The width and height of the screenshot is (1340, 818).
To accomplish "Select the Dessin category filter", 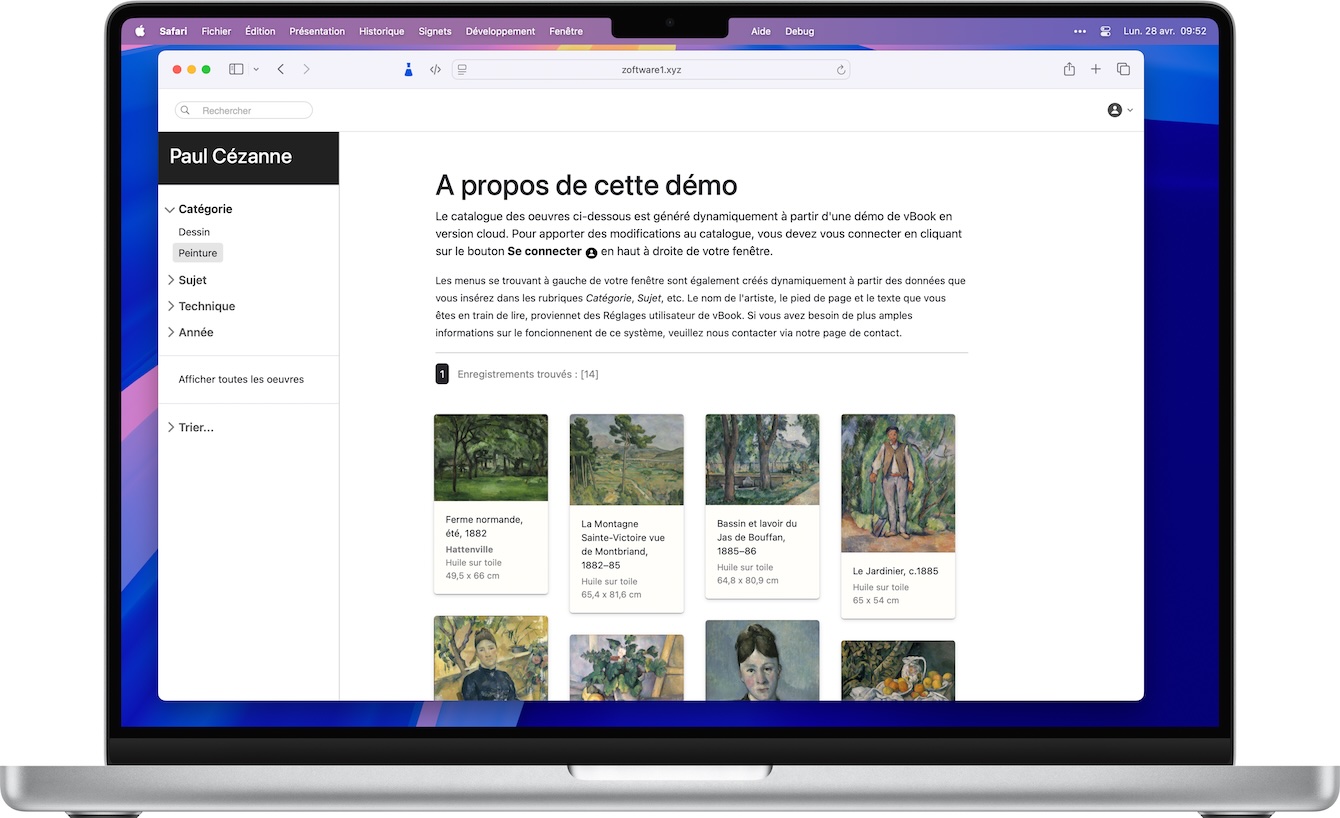I will 194,232.
